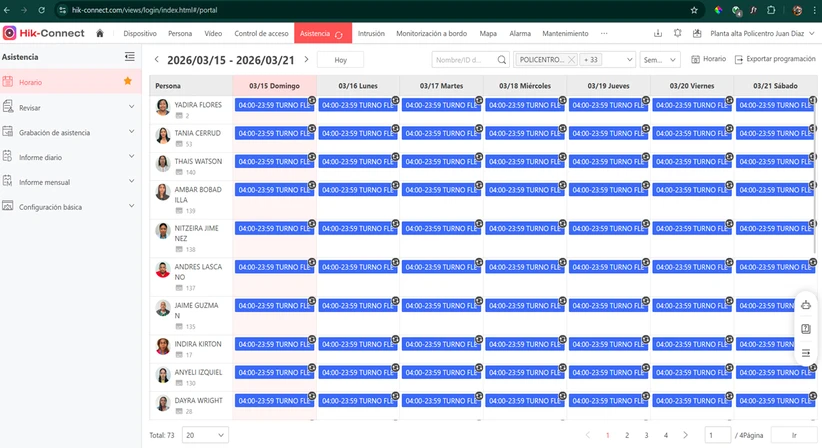Click the floating list settings icon
This screenshot has width=822, height=448.
pyautogui.click(x=806, y=353)
